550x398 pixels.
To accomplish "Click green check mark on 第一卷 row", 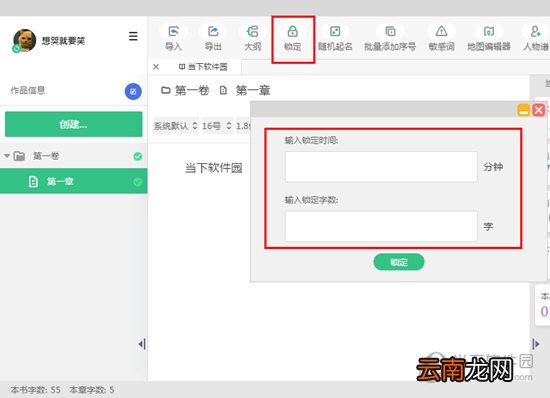I will click(x=138, y=156).
